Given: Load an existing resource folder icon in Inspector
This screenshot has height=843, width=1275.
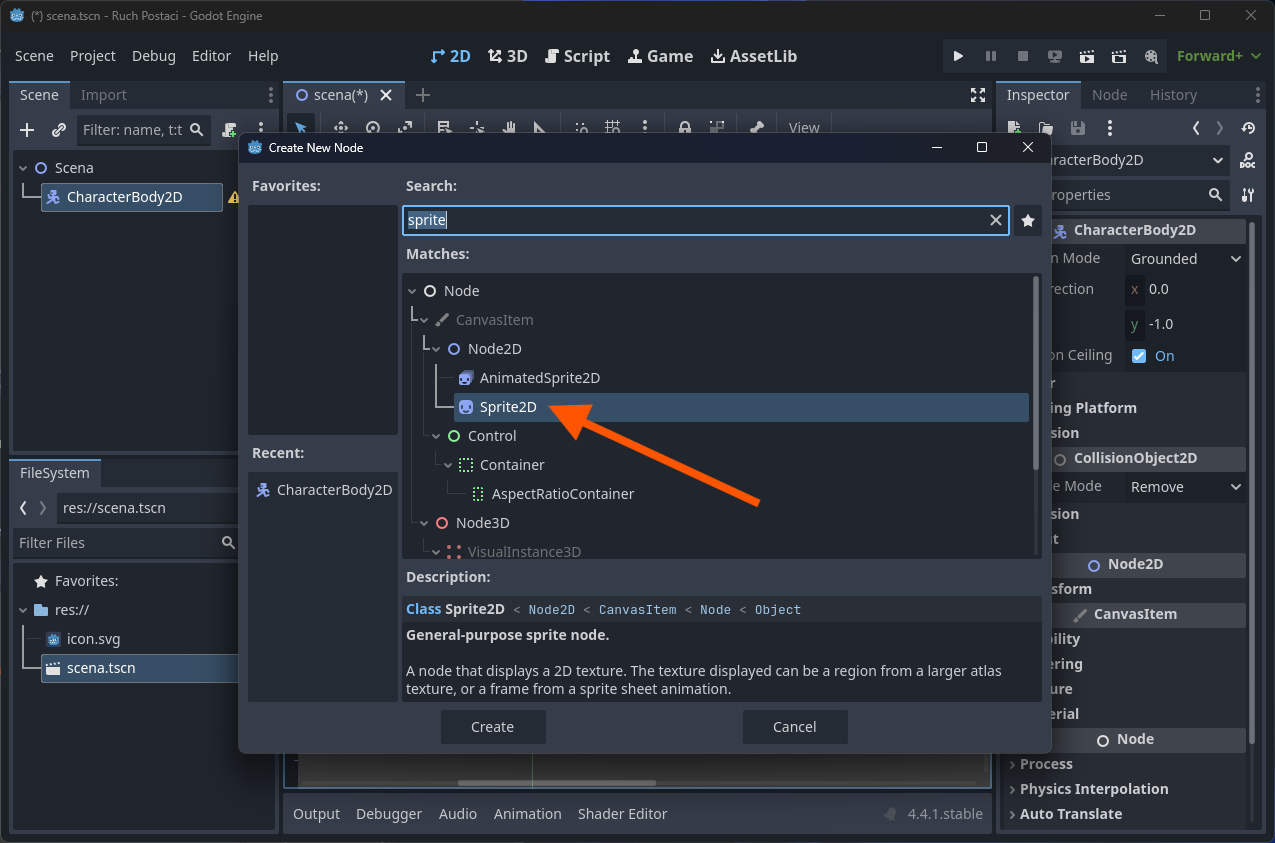Looking at the screenshot, I should 1046,128.
